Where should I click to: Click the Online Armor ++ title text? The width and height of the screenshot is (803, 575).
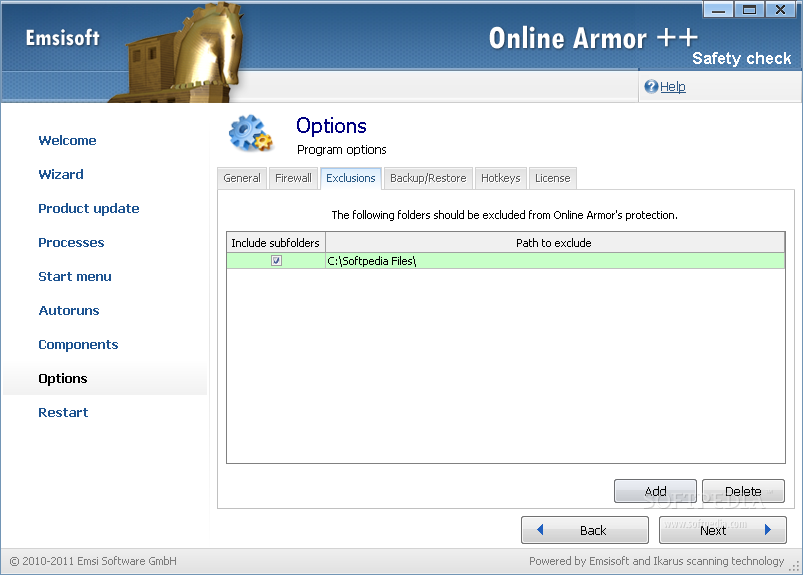pos(593,38)
